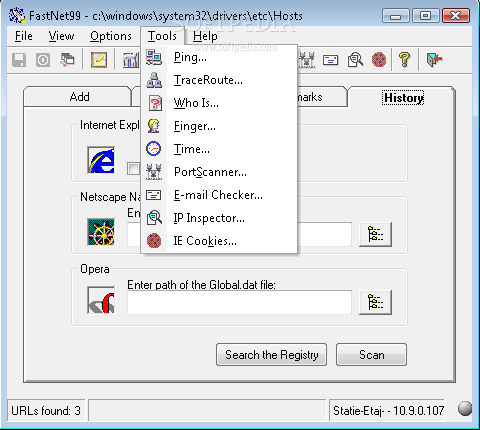Choose IP Inspector... from the Tools menu
Viewport: 480px width, 430px height.
(219, 218)
